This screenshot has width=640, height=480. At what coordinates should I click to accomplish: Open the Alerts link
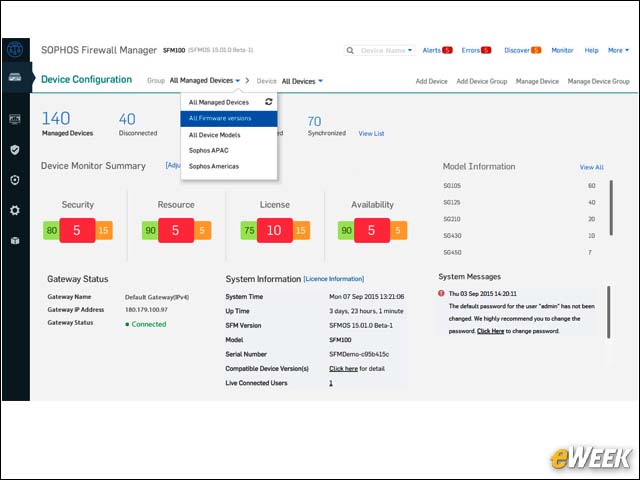[x=431, y=50]
